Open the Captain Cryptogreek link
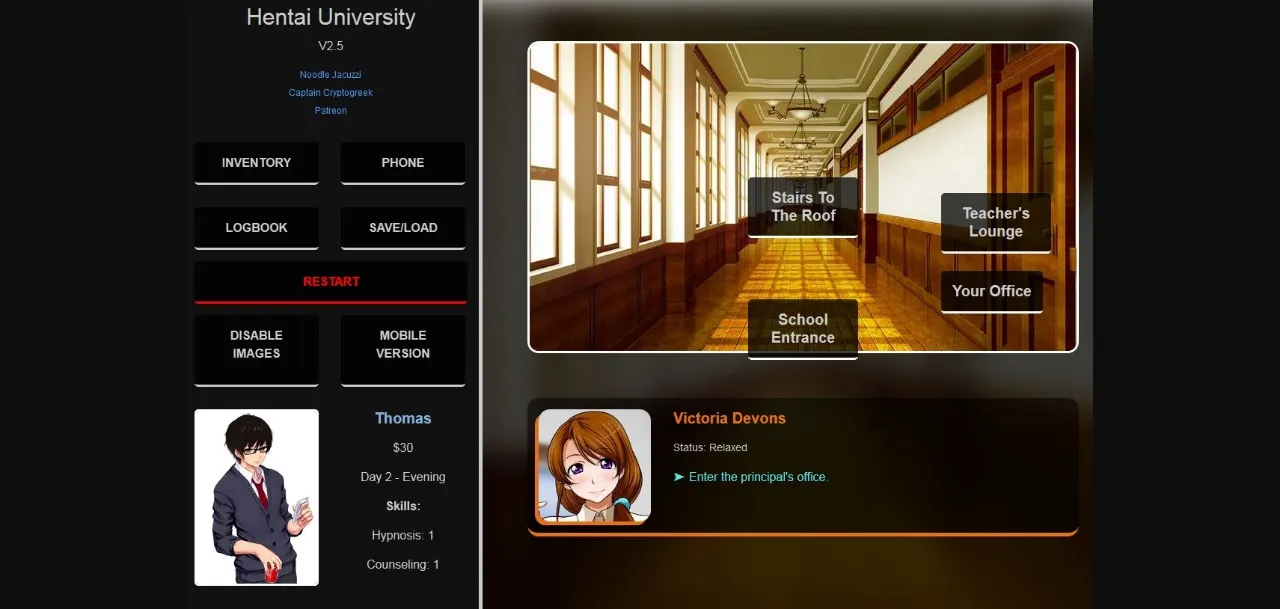 click(330, 92)
